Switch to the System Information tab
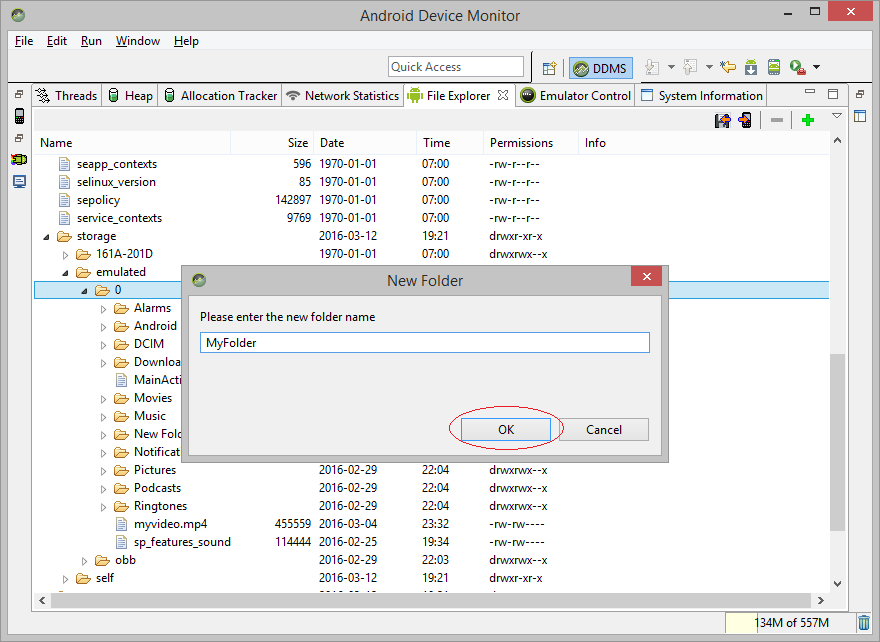 coord(702,96)
